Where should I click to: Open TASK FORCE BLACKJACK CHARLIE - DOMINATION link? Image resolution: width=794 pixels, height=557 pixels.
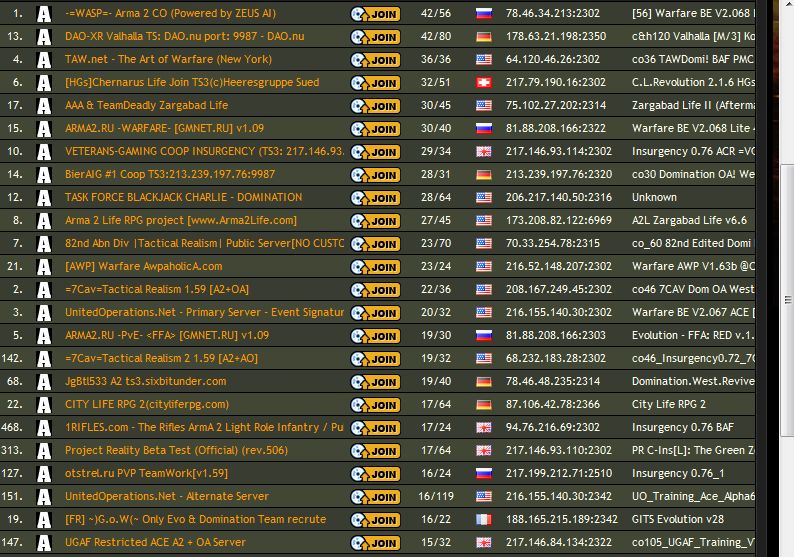183,197
